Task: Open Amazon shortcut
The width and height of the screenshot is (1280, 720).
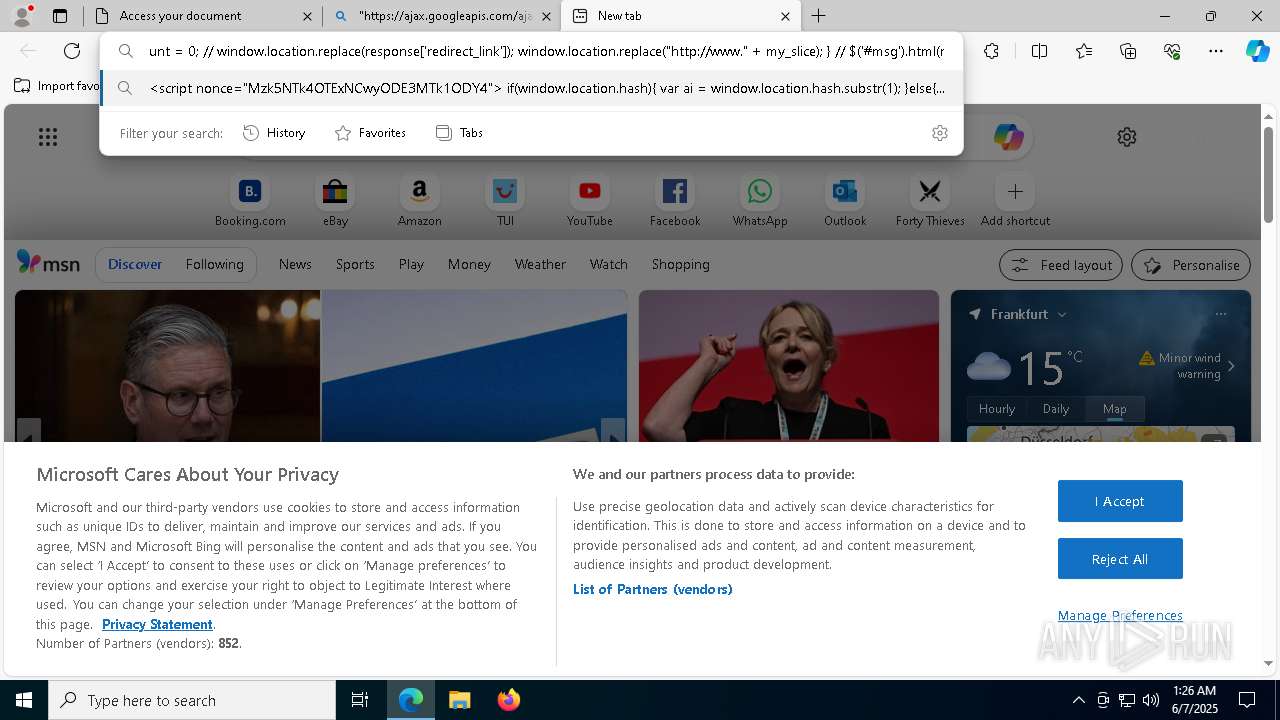Action: click(x=419, y=201)
